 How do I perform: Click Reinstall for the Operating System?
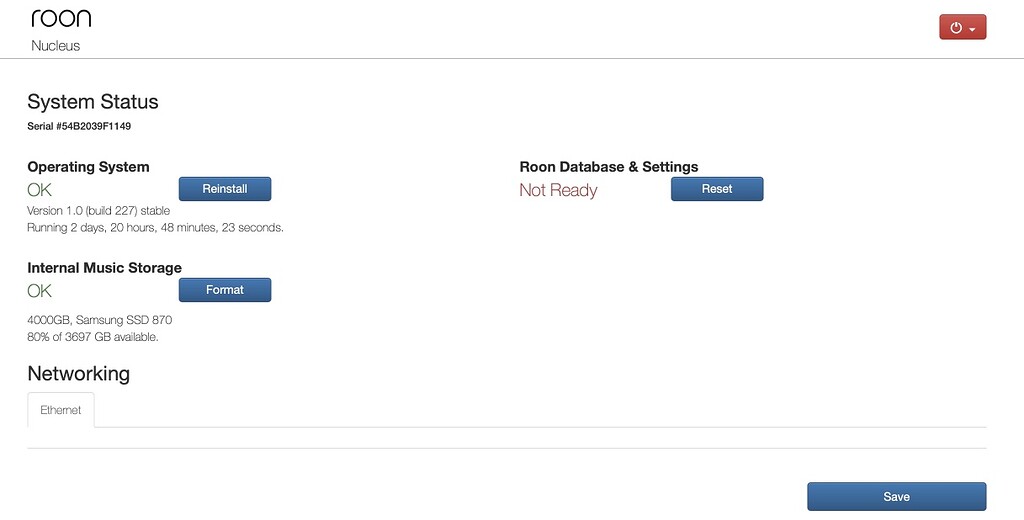click(x=225, y=189)
